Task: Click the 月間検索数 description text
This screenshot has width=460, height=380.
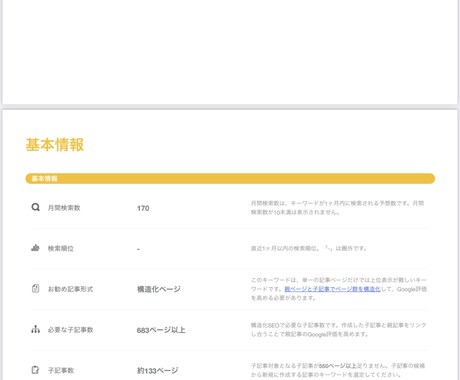Action: [337, 208]
